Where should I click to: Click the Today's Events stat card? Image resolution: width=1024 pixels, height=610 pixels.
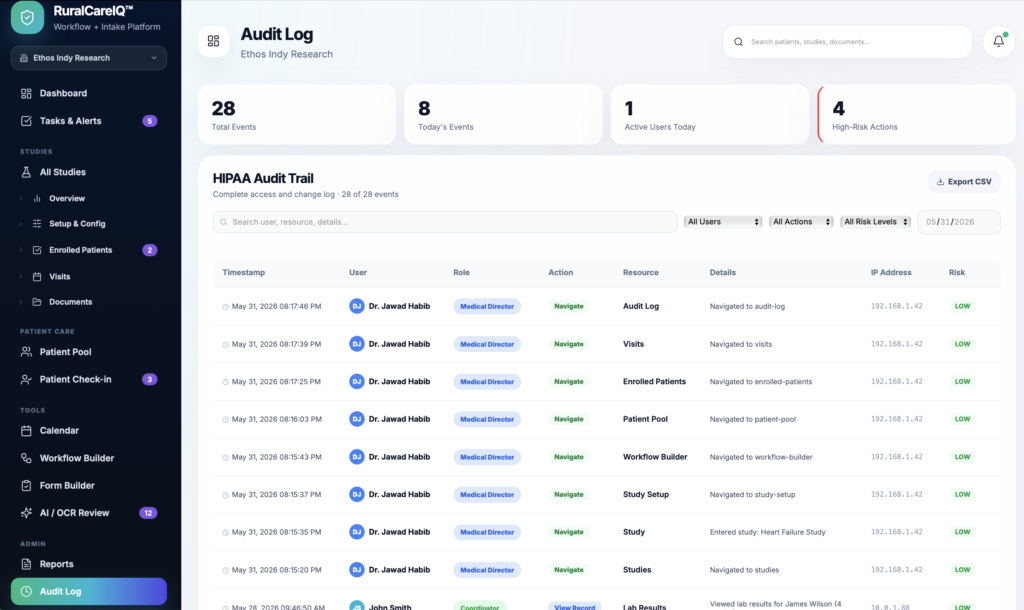point(504,114)
